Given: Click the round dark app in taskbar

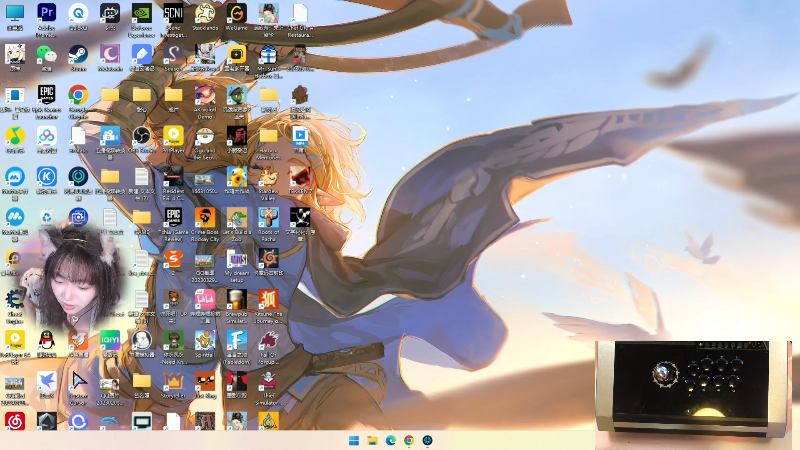Looking at the screenshot, I should click(x=428, y=440).
